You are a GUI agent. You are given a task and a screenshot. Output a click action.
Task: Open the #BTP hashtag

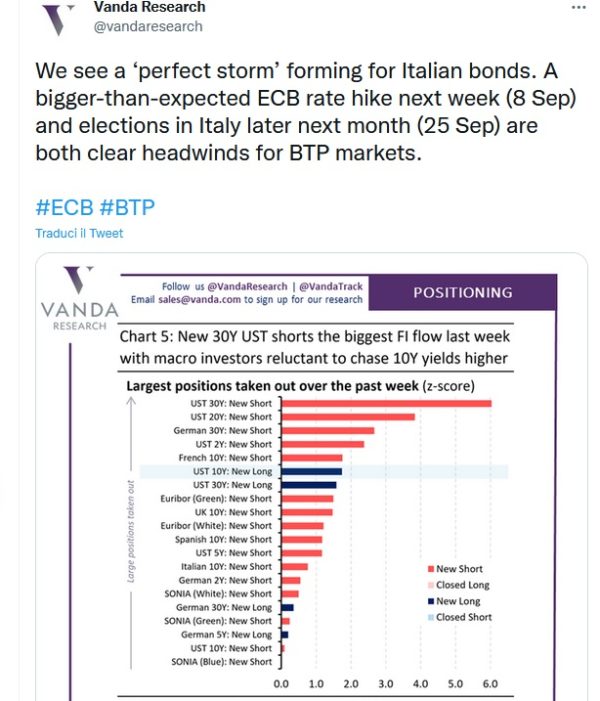pos(127,207)
